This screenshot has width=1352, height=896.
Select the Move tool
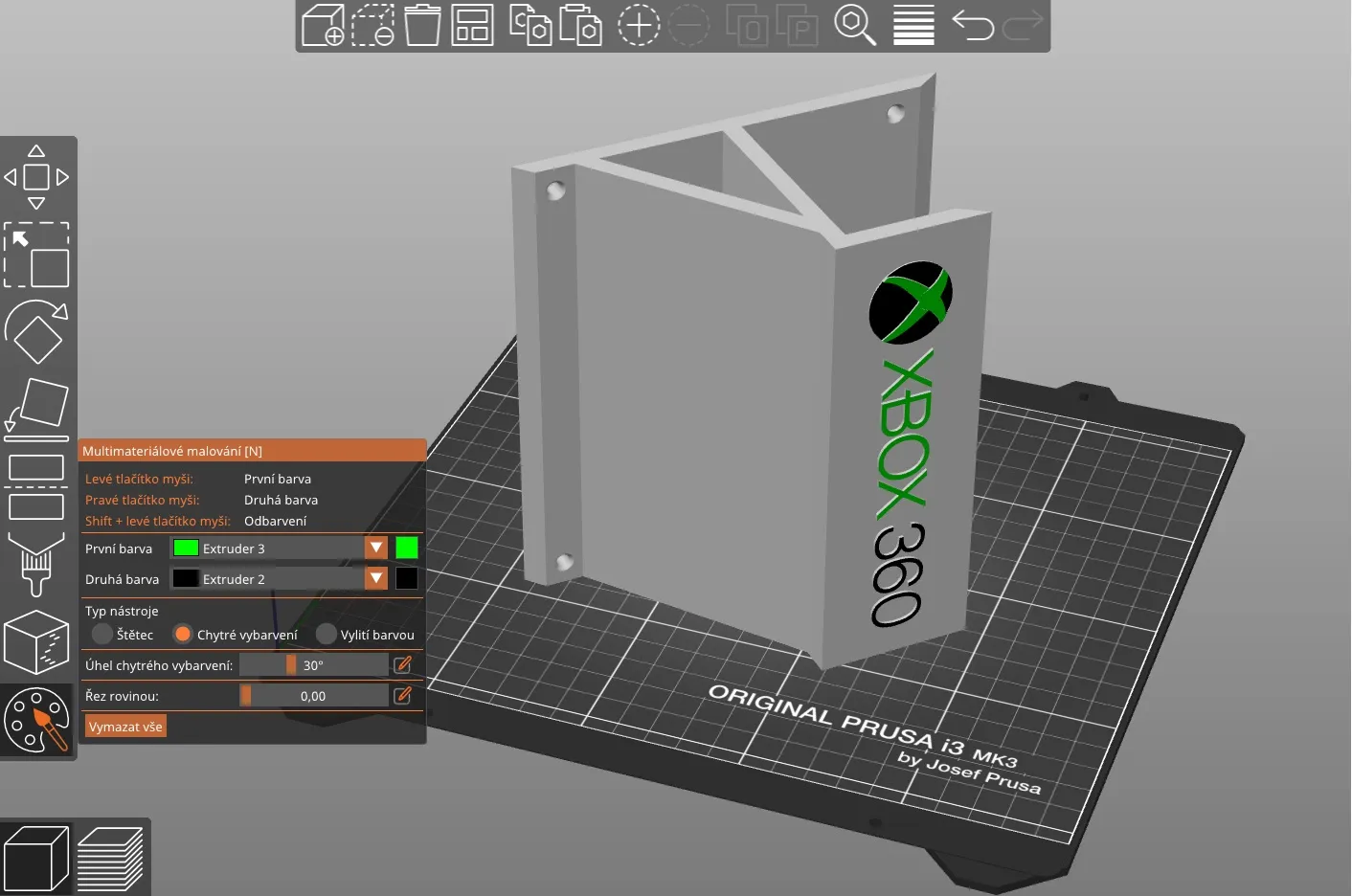pos(36,177)
